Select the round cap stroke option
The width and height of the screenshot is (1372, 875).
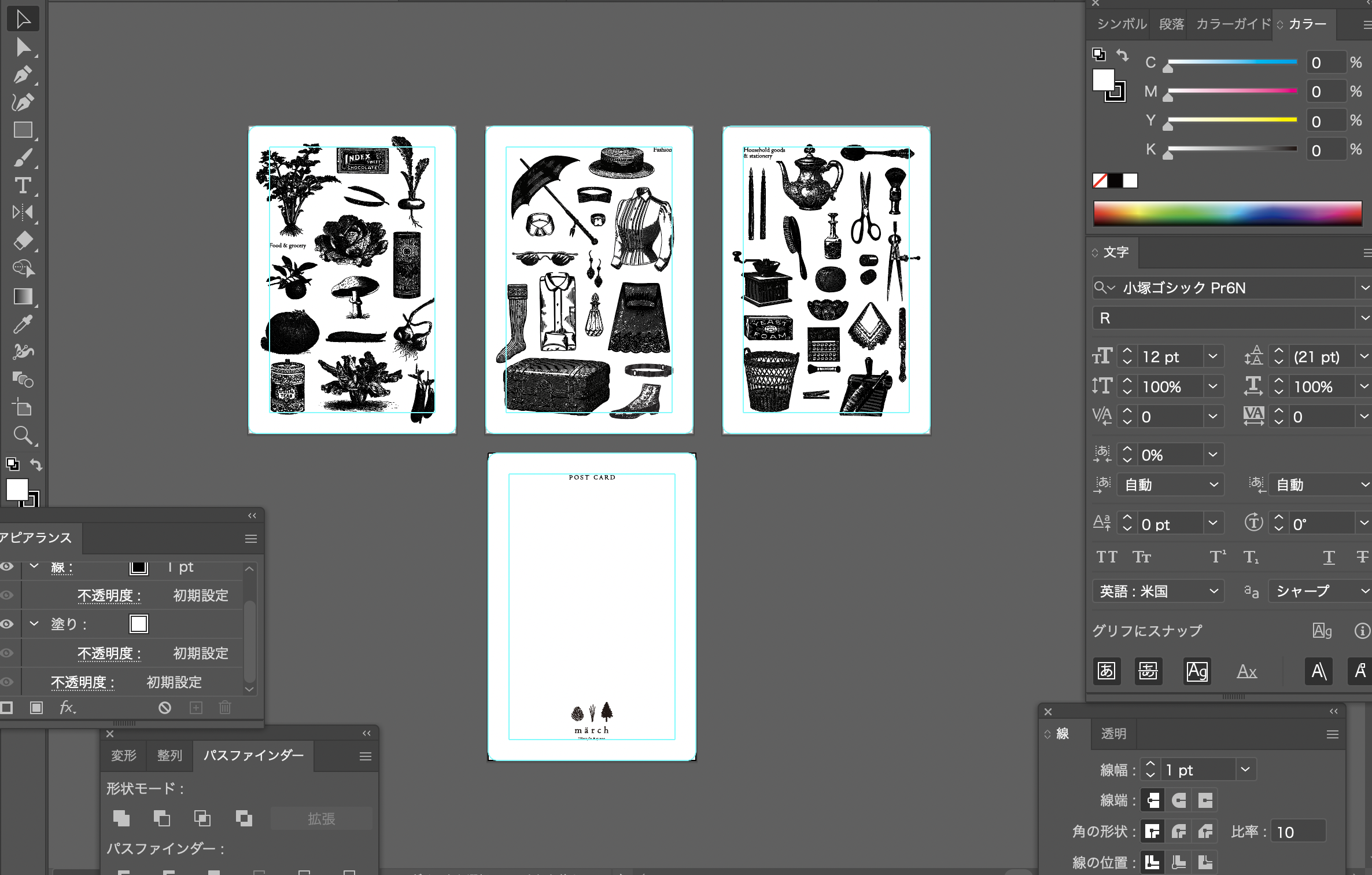(x=1179, y=800)
